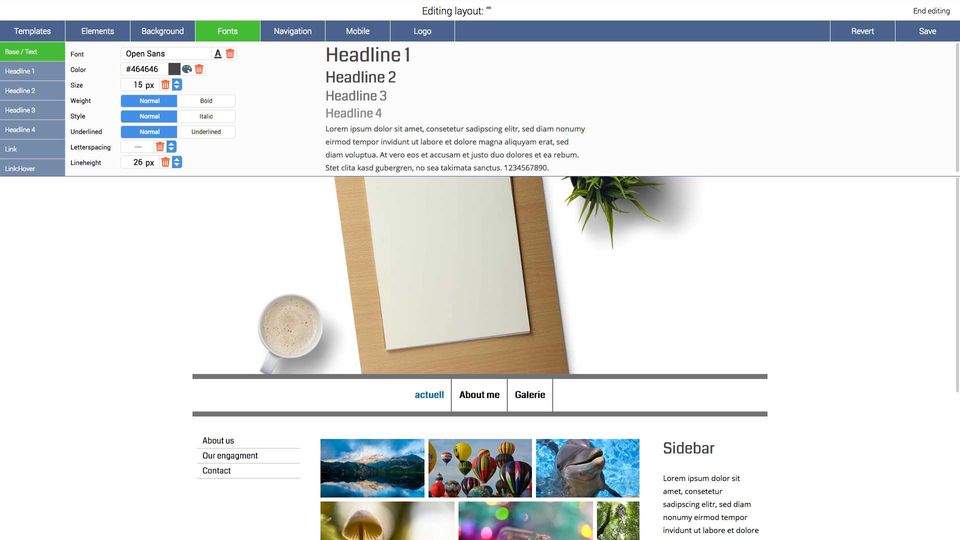Viewport: 960px width, 540px height.
Task: Click the Letterspacing value field
Action: (x=137, y=147)
